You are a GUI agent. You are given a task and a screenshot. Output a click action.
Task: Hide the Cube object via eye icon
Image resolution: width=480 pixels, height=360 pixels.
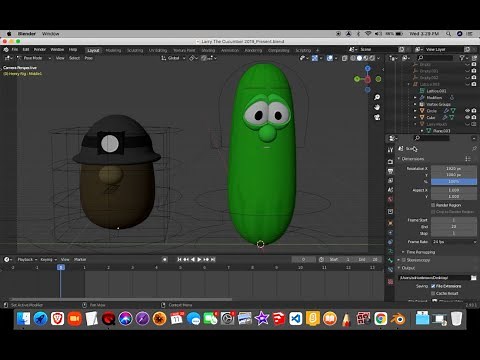[467, 117]
